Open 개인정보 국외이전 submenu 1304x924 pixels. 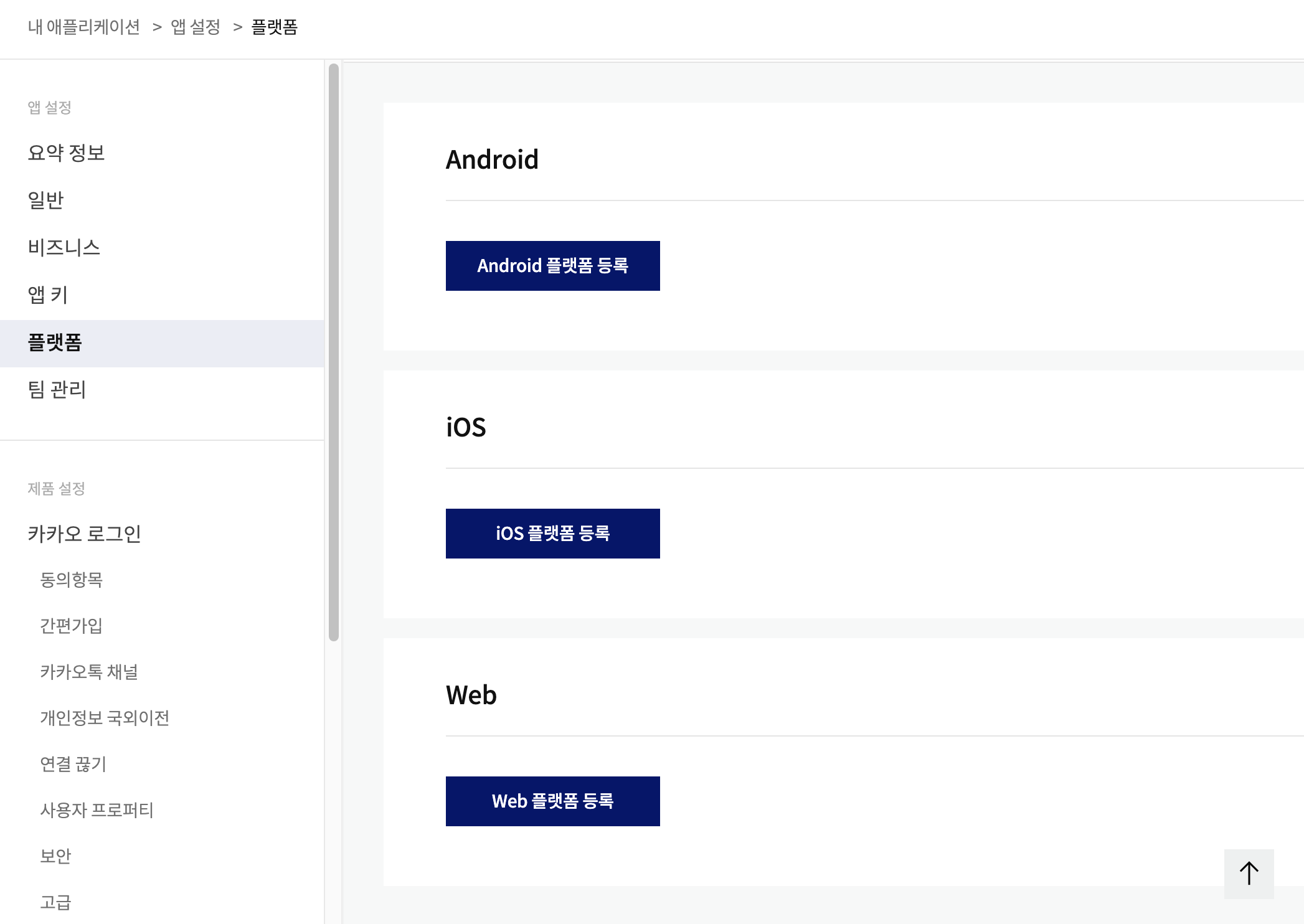pos(105,718)
